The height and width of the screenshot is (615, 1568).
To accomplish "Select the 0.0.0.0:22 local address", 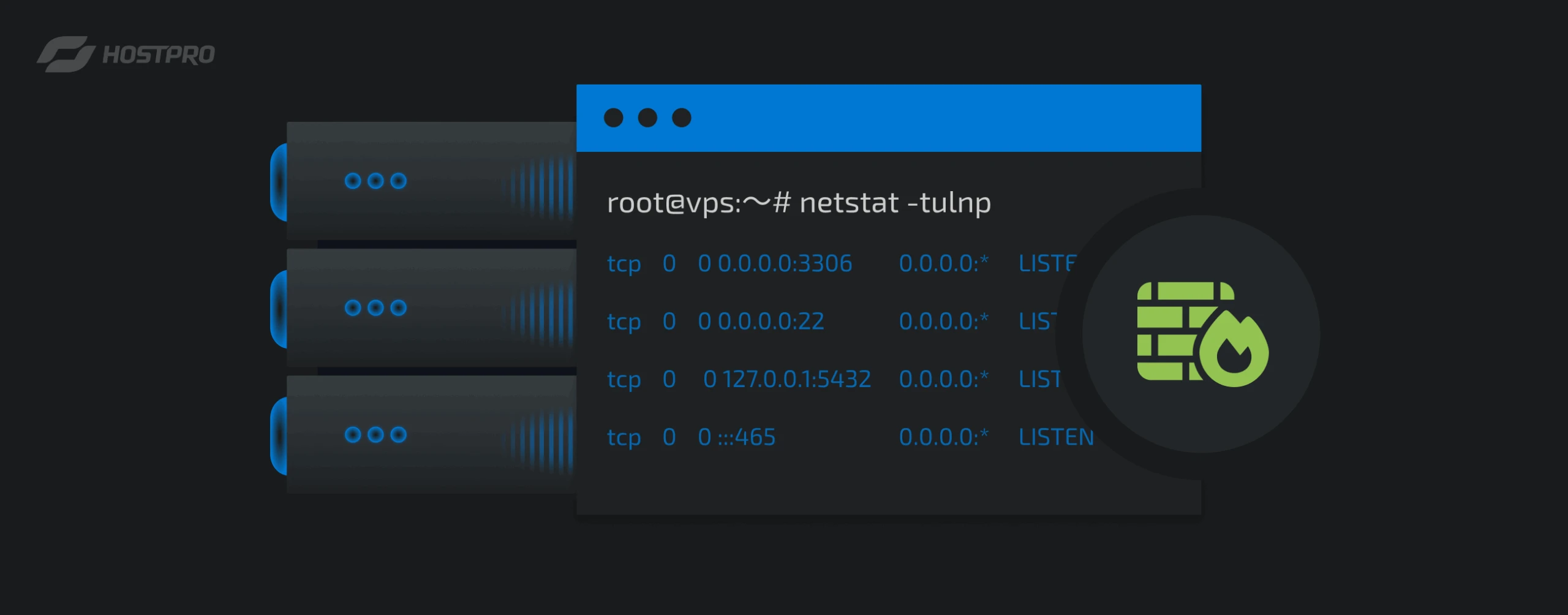I will coord(771,322).
